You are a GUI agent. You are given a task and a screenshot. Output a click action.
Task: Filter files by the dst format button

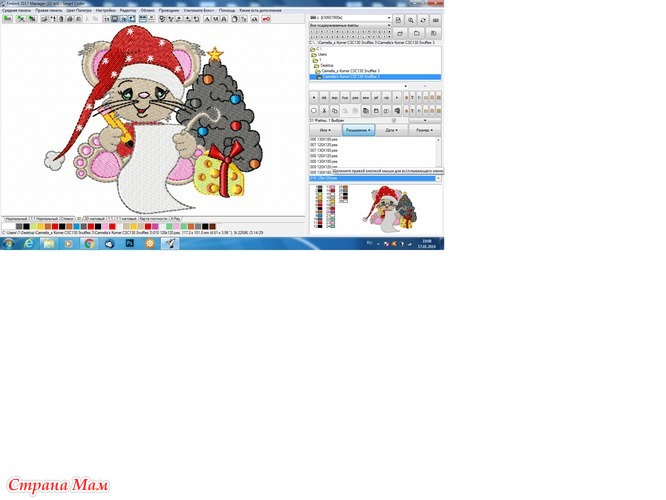(324, 97)
